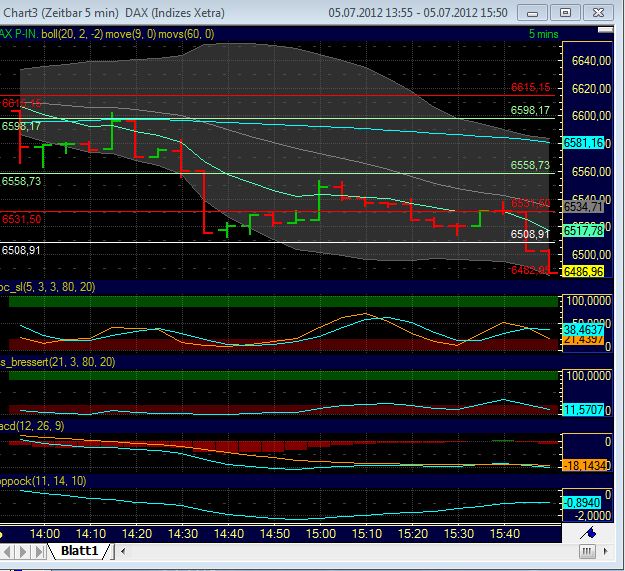
Task: Click the oc_sl(5, 3, 3, 80, 20) panel title
Action: pos(47,287)
